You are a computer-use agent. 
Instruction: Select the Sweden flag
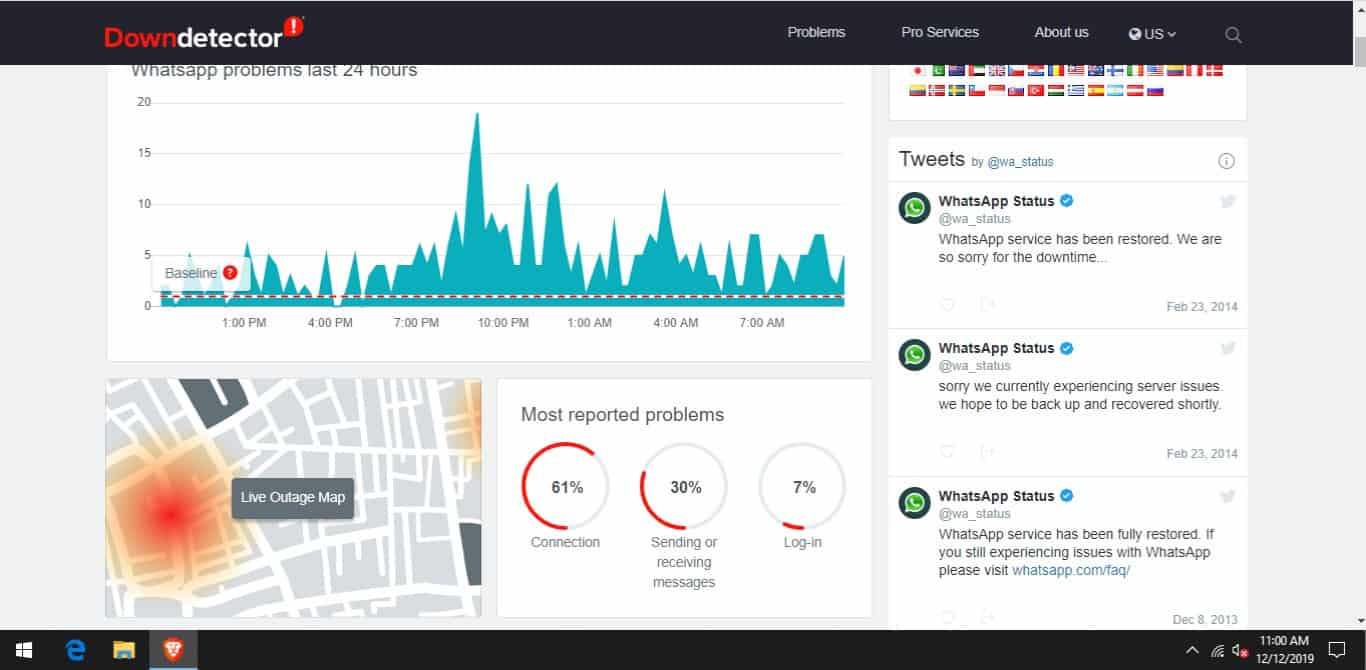coord(957,90)
